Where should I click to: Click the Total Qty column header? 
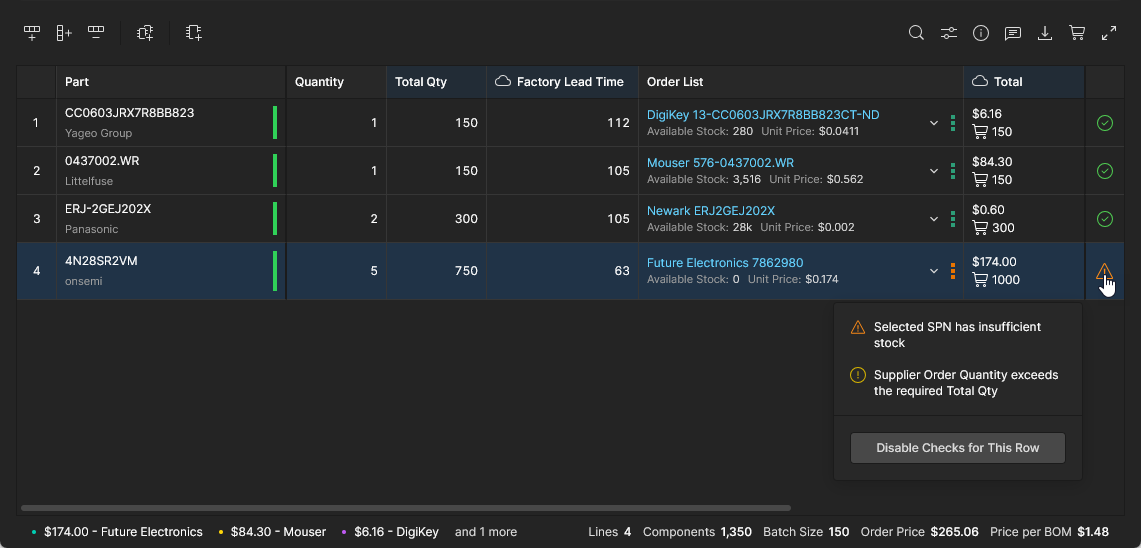437,82
